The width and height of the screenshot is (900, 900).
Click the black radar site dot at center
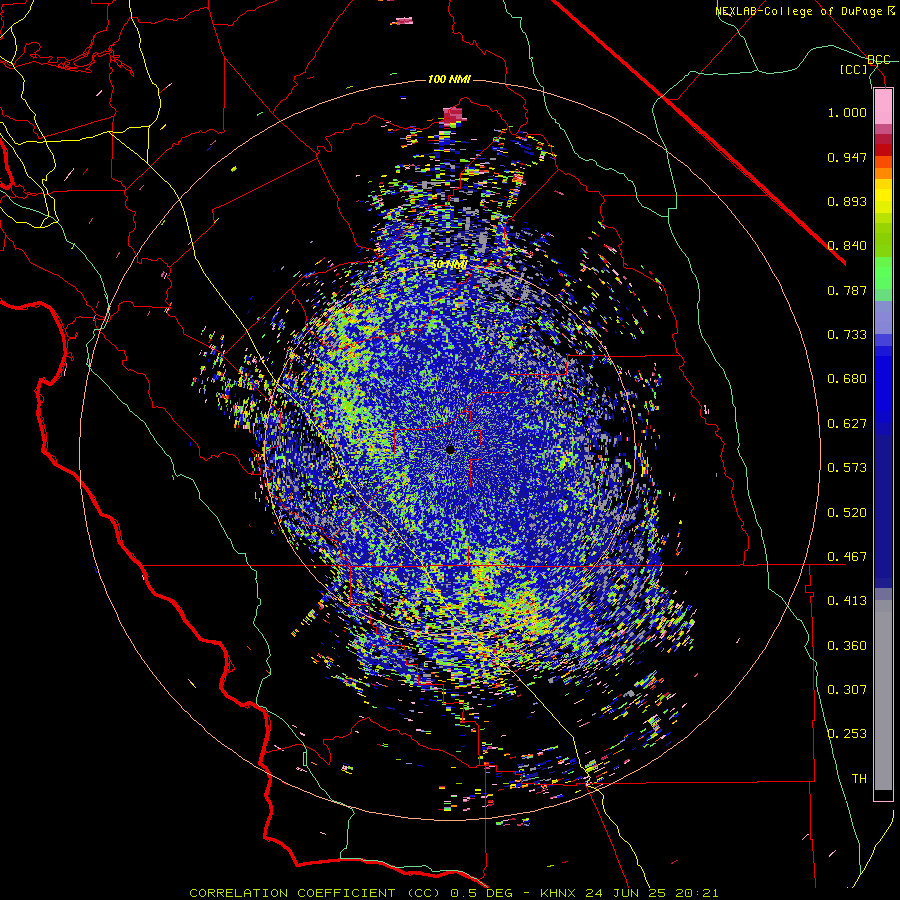tap(451, 450)
